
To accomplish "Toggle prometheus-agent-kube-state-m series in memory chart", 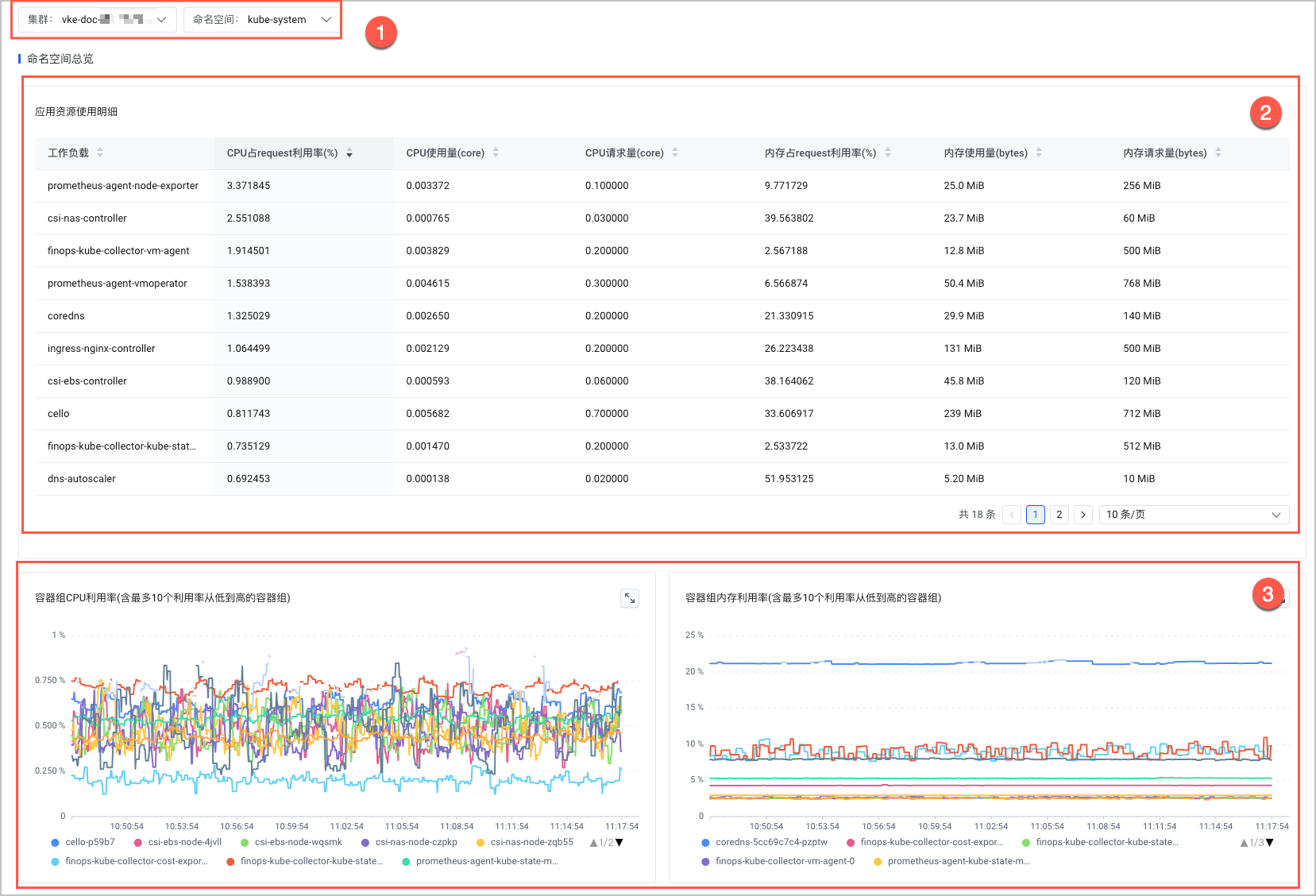I will point(951,861).
